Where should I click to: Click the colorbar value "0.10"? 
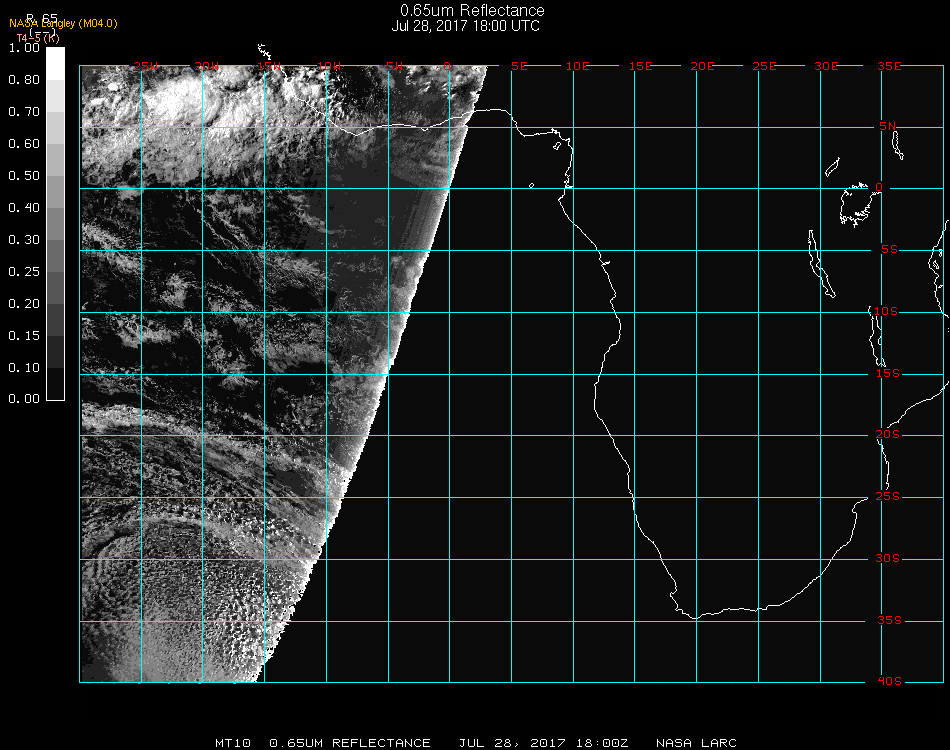pyautogui.click(x=24, y=368)
